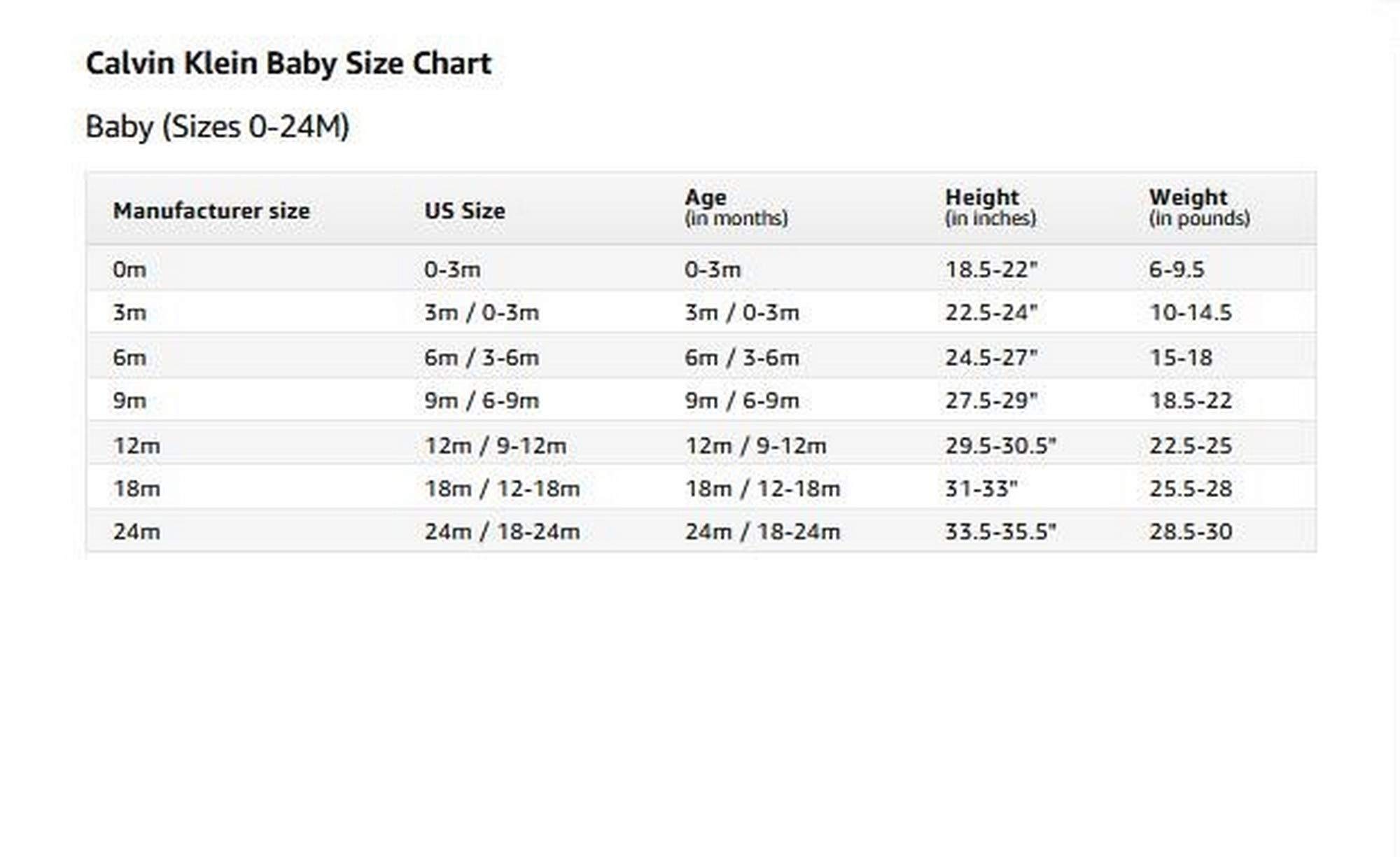Click the US Size column header

[x=465, y=211]
